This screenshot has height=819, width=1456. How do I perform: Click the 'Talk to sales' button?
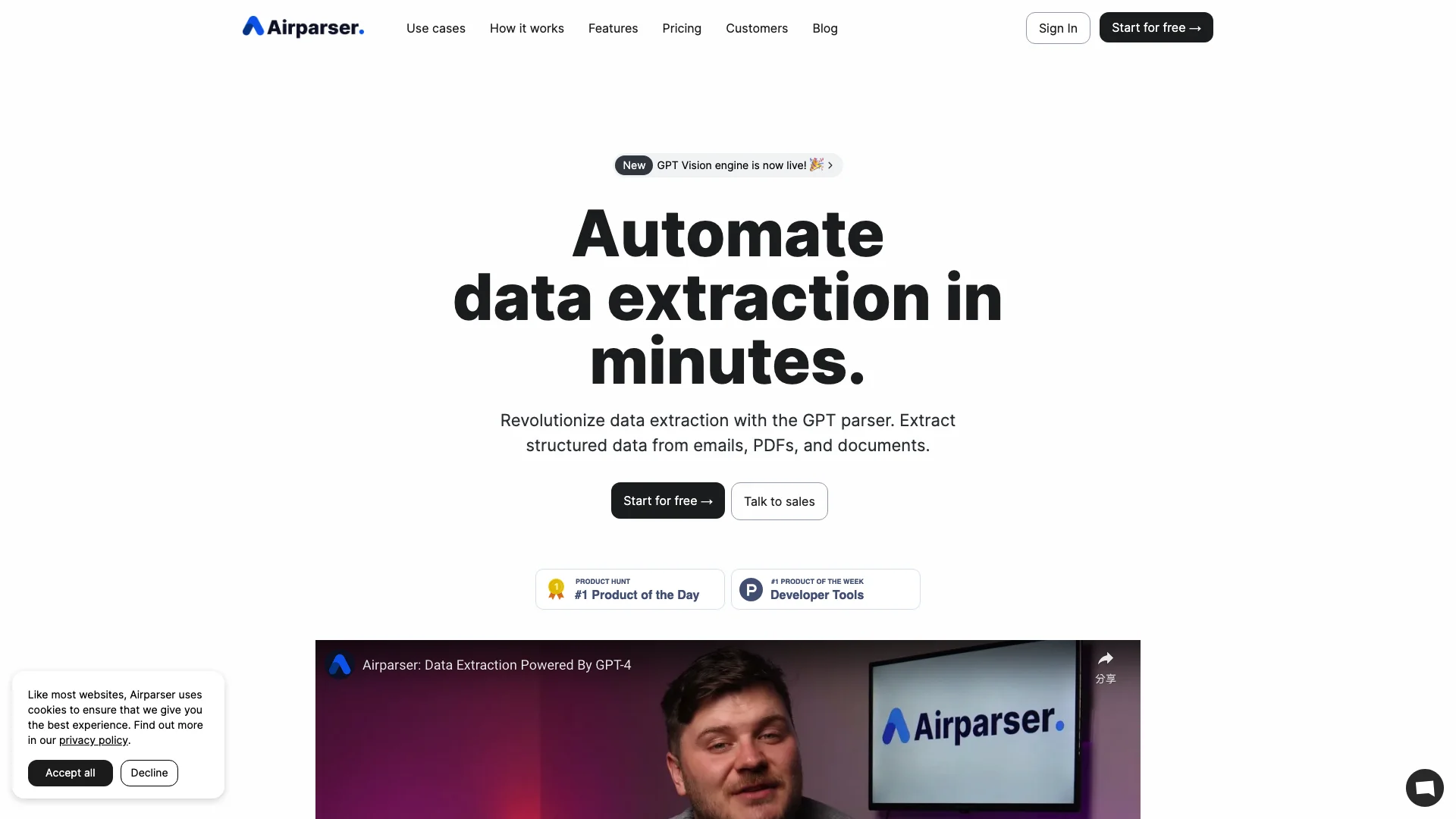tap(779, 501)
